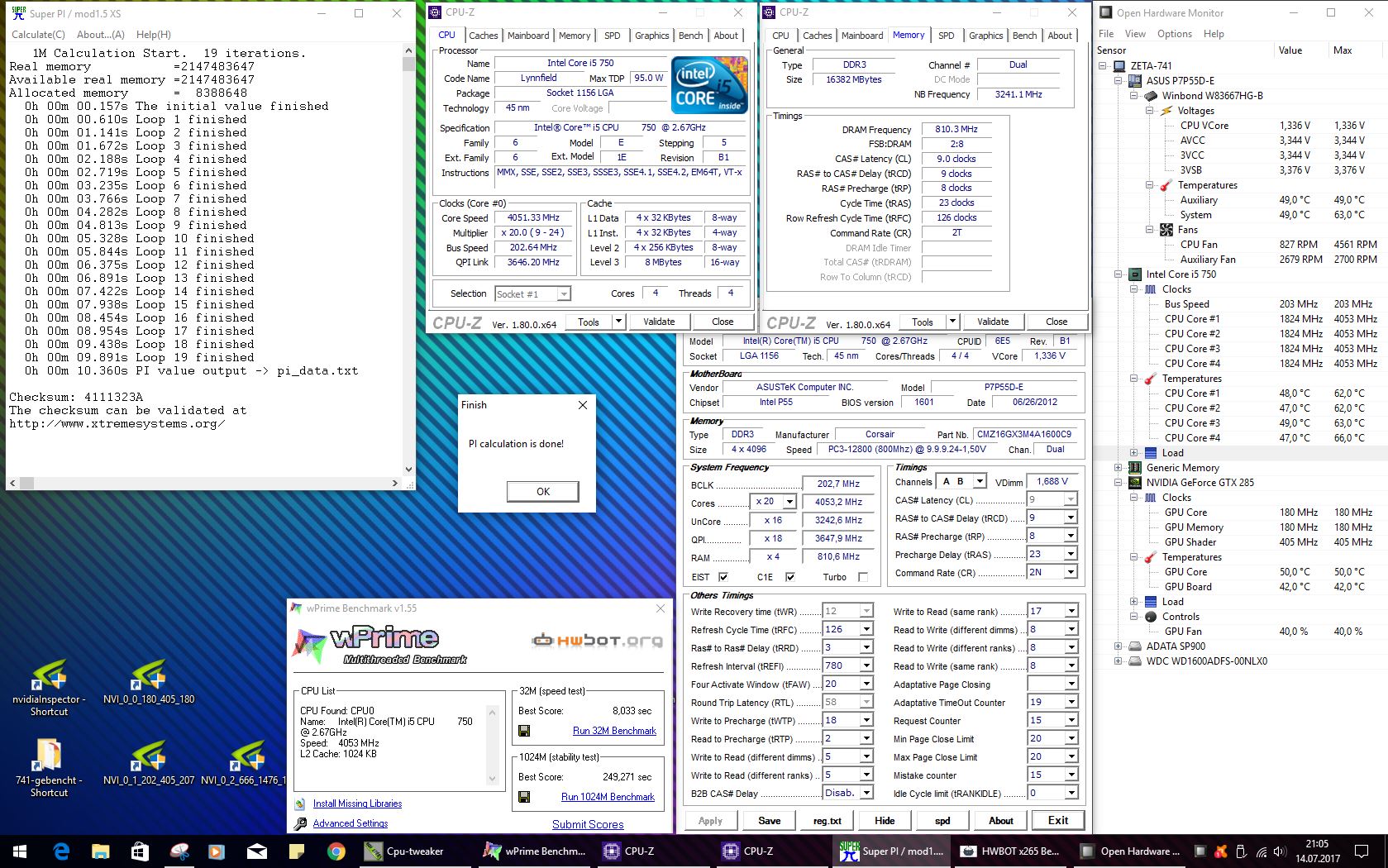Switch to Super PI in the taskbar
Viewport: 1388px width, 868px height.
(893, 851)
